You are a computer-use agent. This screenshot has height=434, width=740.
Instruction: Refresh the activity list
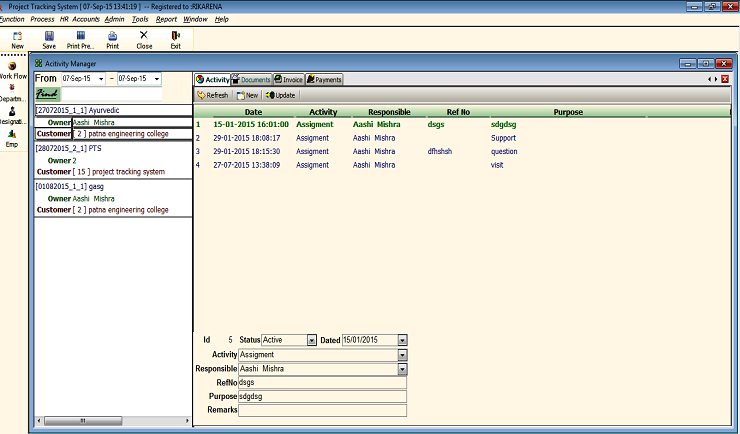click(212, 95)
